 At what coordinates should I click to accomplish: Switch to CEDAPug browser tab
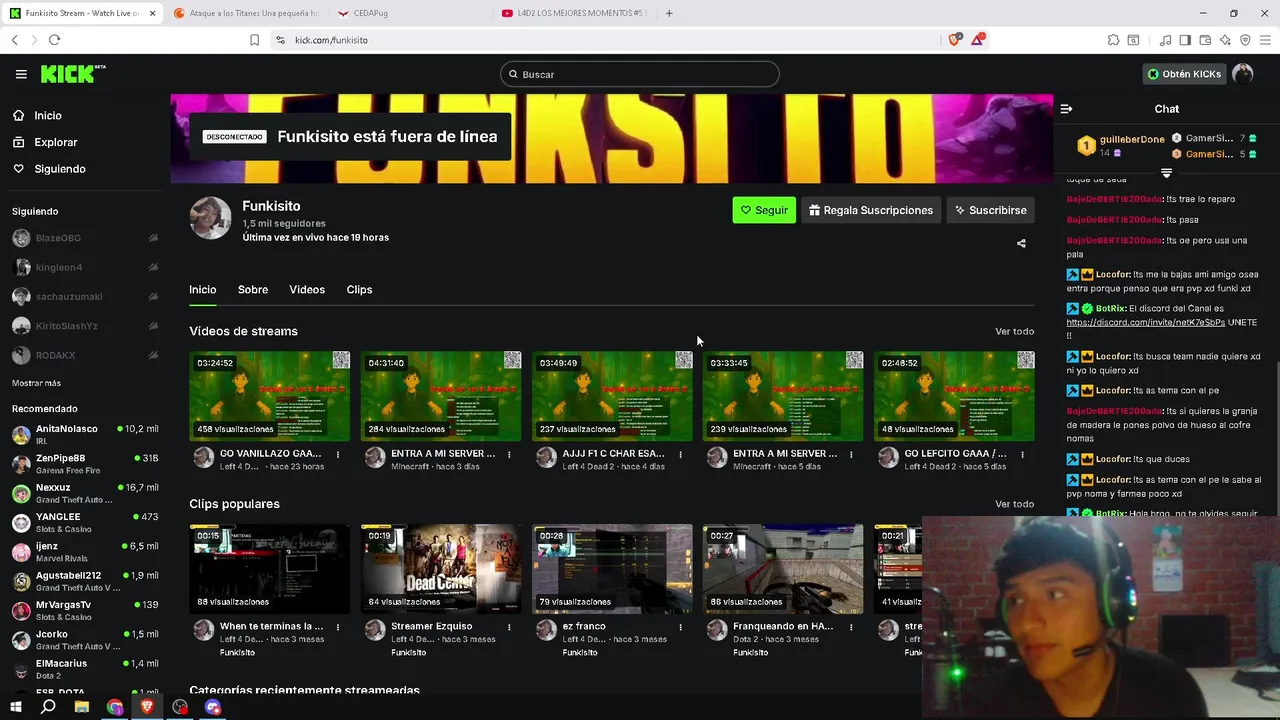[x=408, y=13]
